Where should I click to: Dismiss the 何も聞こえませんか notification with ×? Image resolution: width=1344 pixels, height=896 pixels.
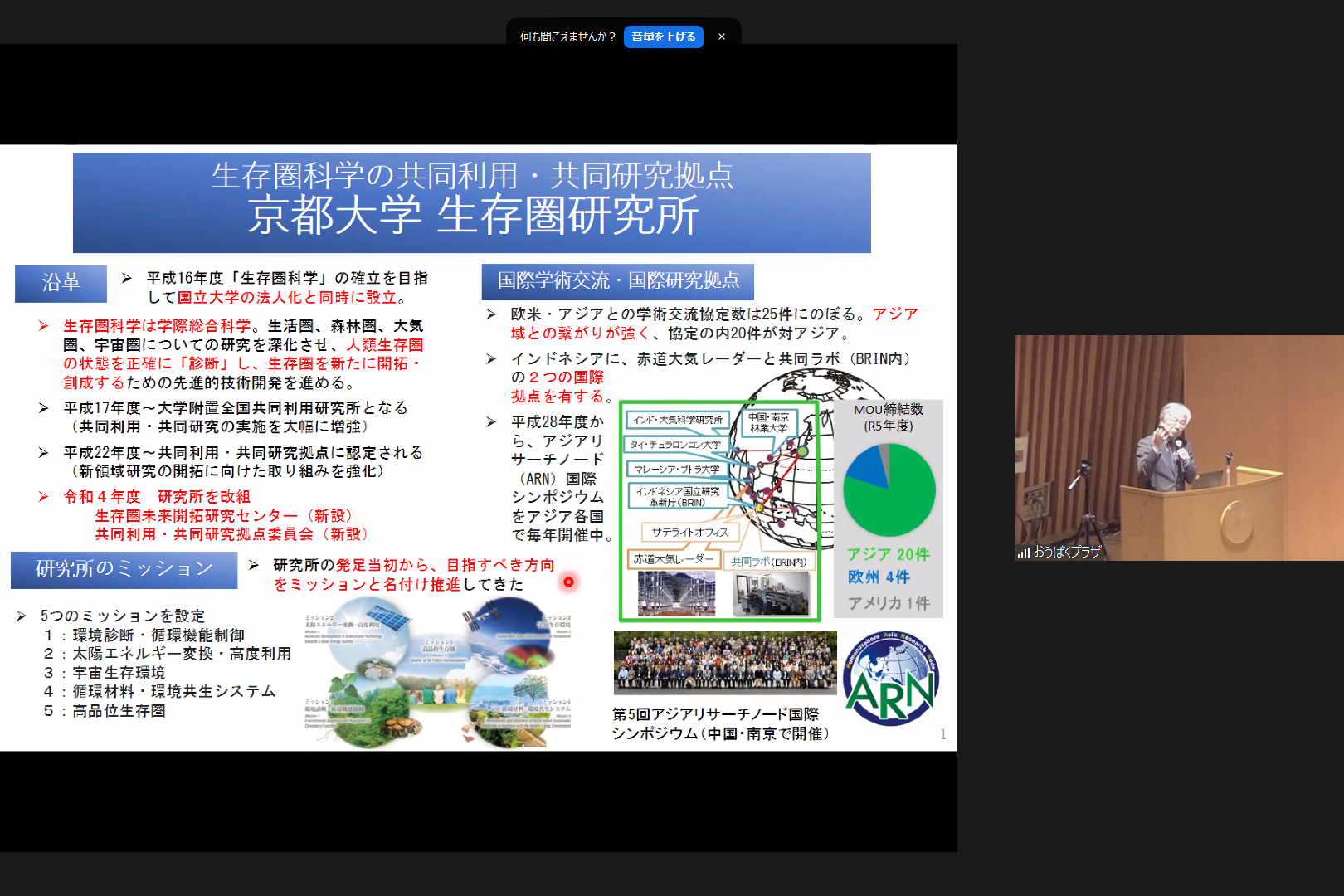pos(722,37)
